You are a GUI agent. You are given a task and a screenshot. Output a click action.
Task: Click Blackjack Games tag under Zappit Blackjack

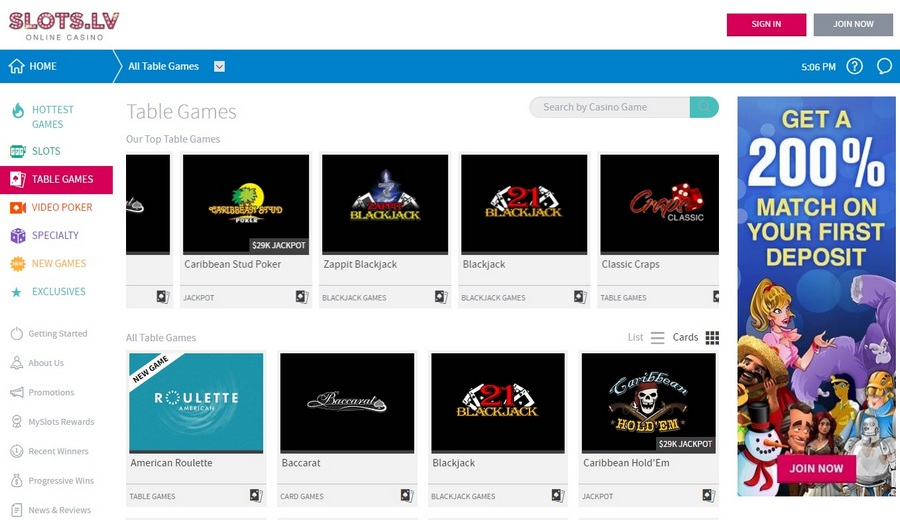pos(354,298)
